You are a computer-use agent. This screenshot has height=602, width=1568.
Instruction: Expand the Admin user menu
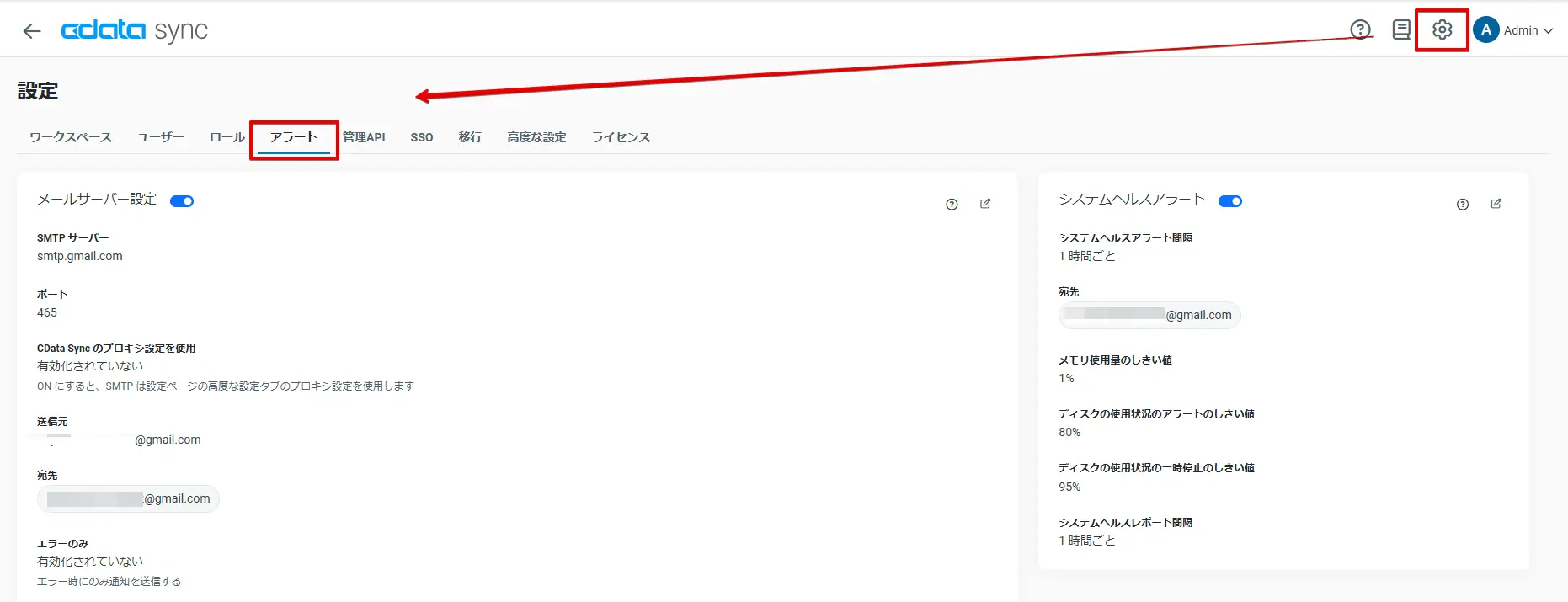[x=1528, y=30]
